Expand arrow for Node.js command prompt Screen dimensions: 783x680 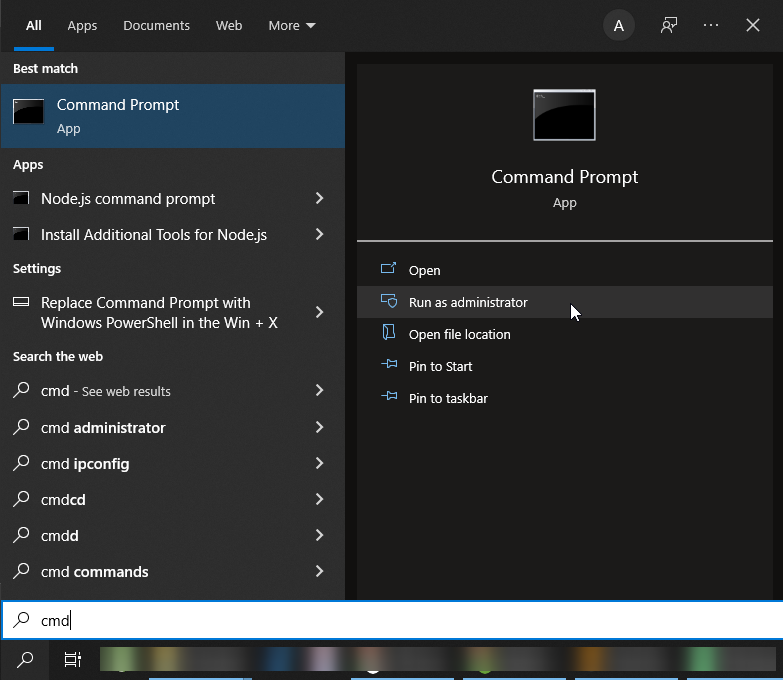[x=320, y=199]
